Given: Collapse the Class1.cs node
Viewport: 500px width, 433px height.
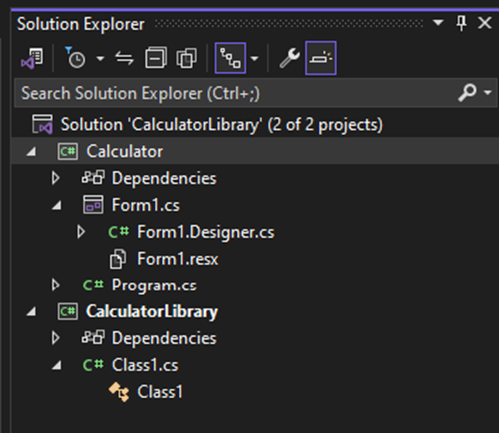Looking at the screenshot, I should 57,365.
